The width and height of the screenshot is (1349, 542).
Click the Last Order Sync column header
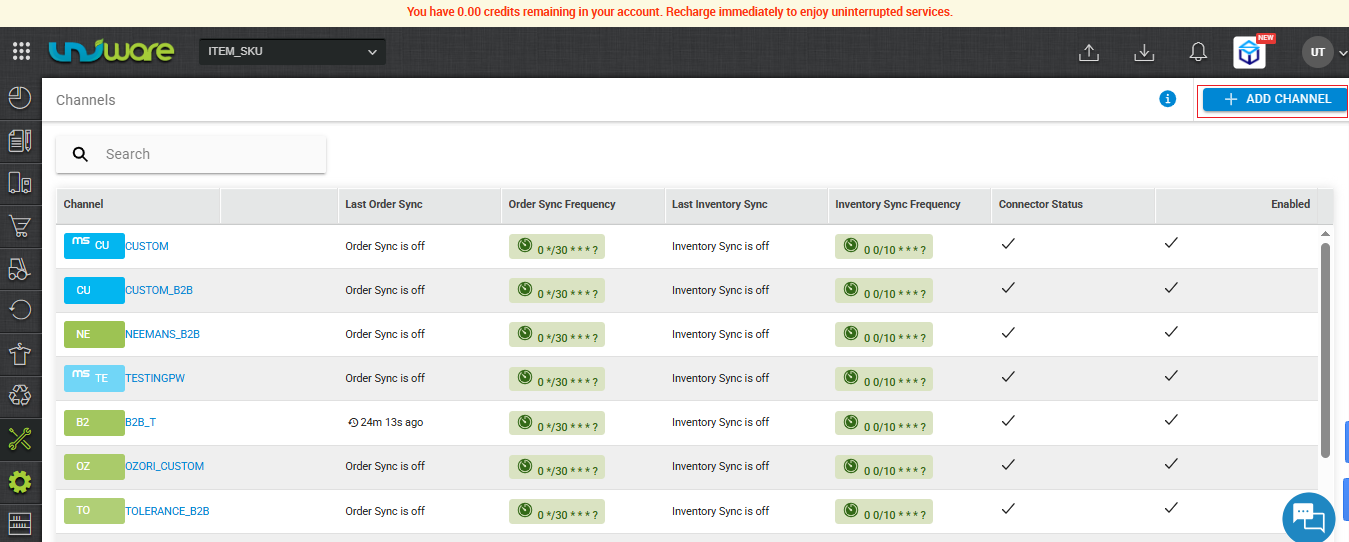(x=384, y=204)
